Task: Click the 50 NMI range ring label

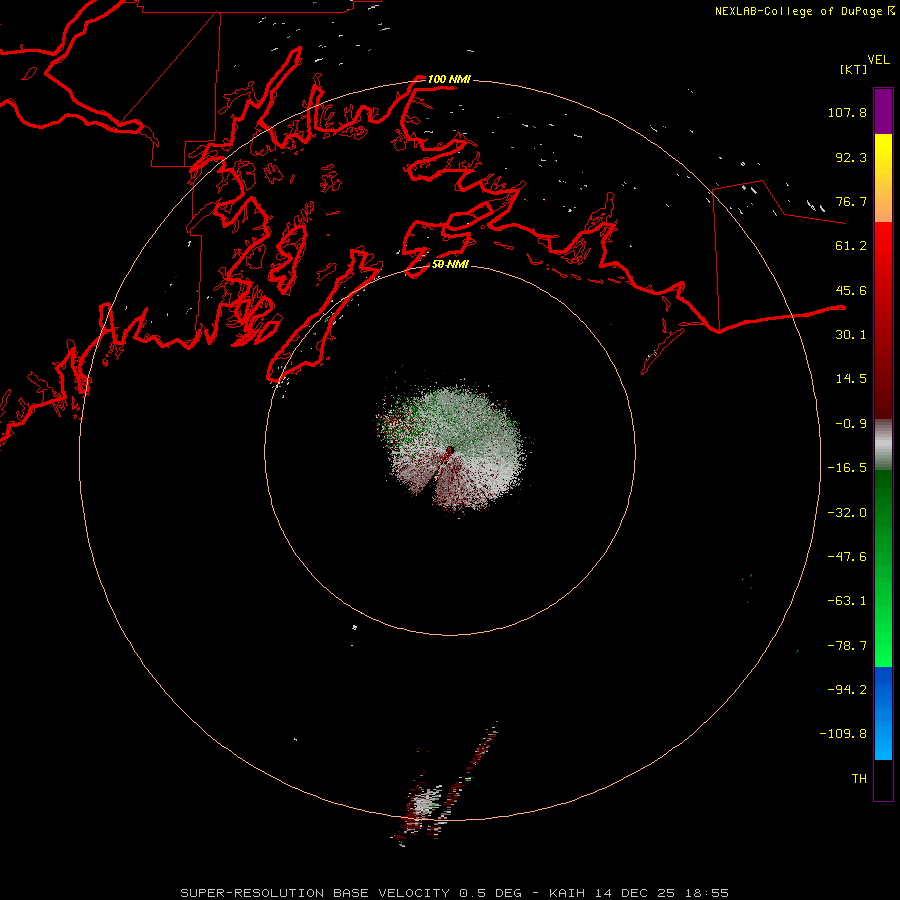Action: point(450,265)
